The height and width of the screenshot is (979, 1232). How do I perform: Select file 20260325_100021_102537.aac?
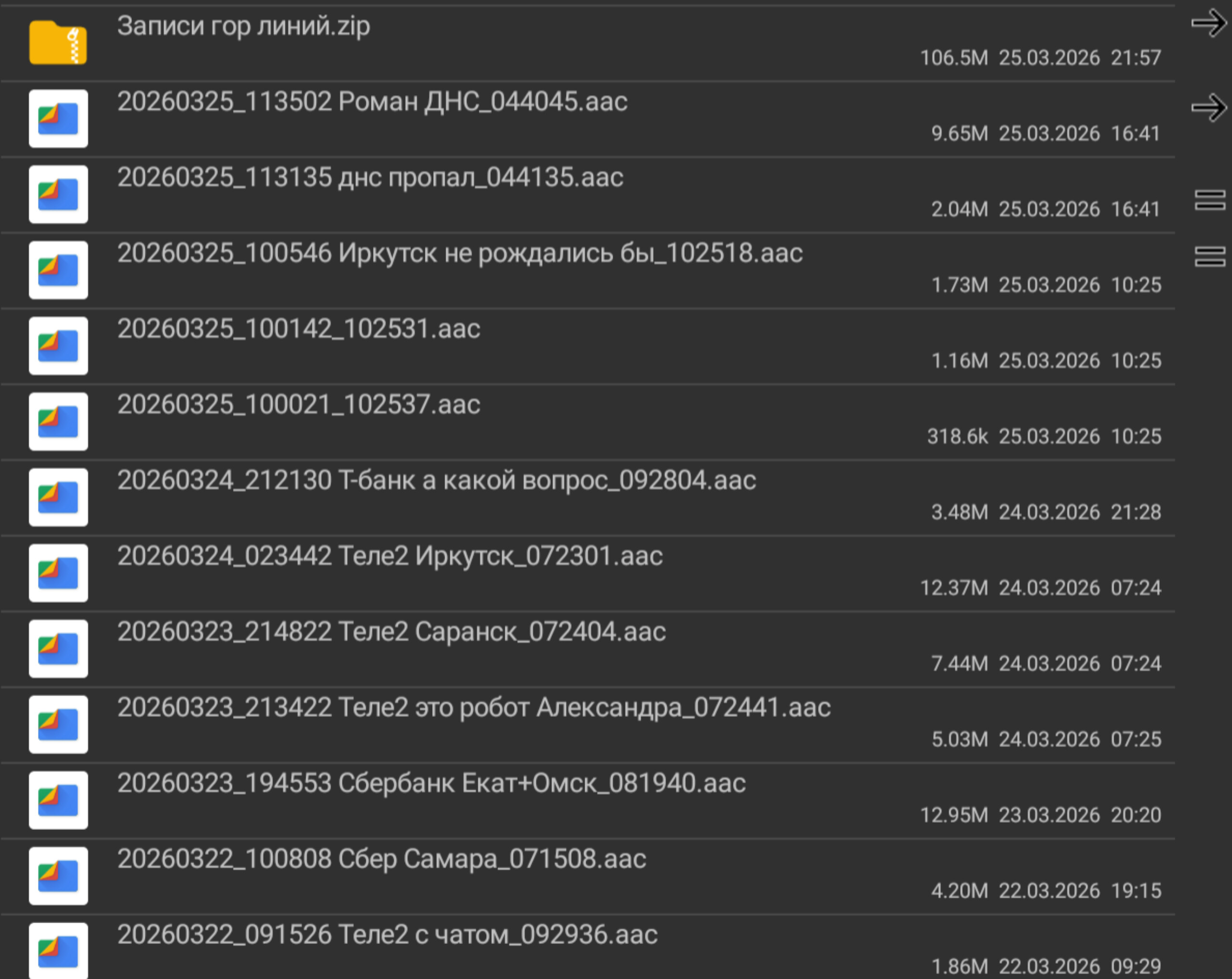pos(298,405)
